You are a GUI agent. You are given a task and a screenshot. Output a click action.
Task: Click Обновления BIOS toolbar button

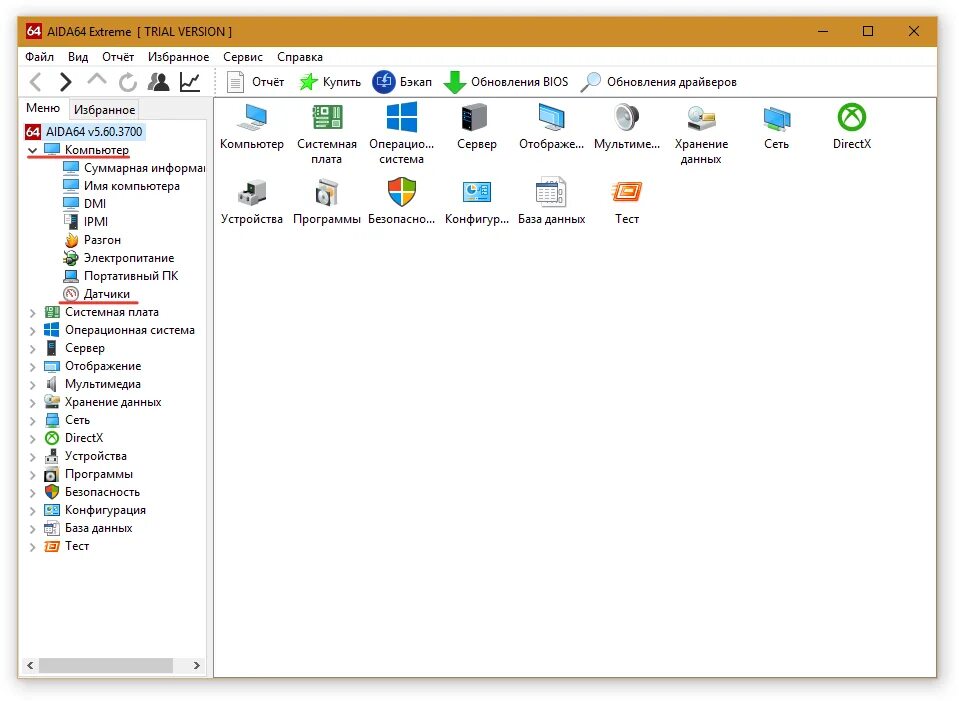506,82
